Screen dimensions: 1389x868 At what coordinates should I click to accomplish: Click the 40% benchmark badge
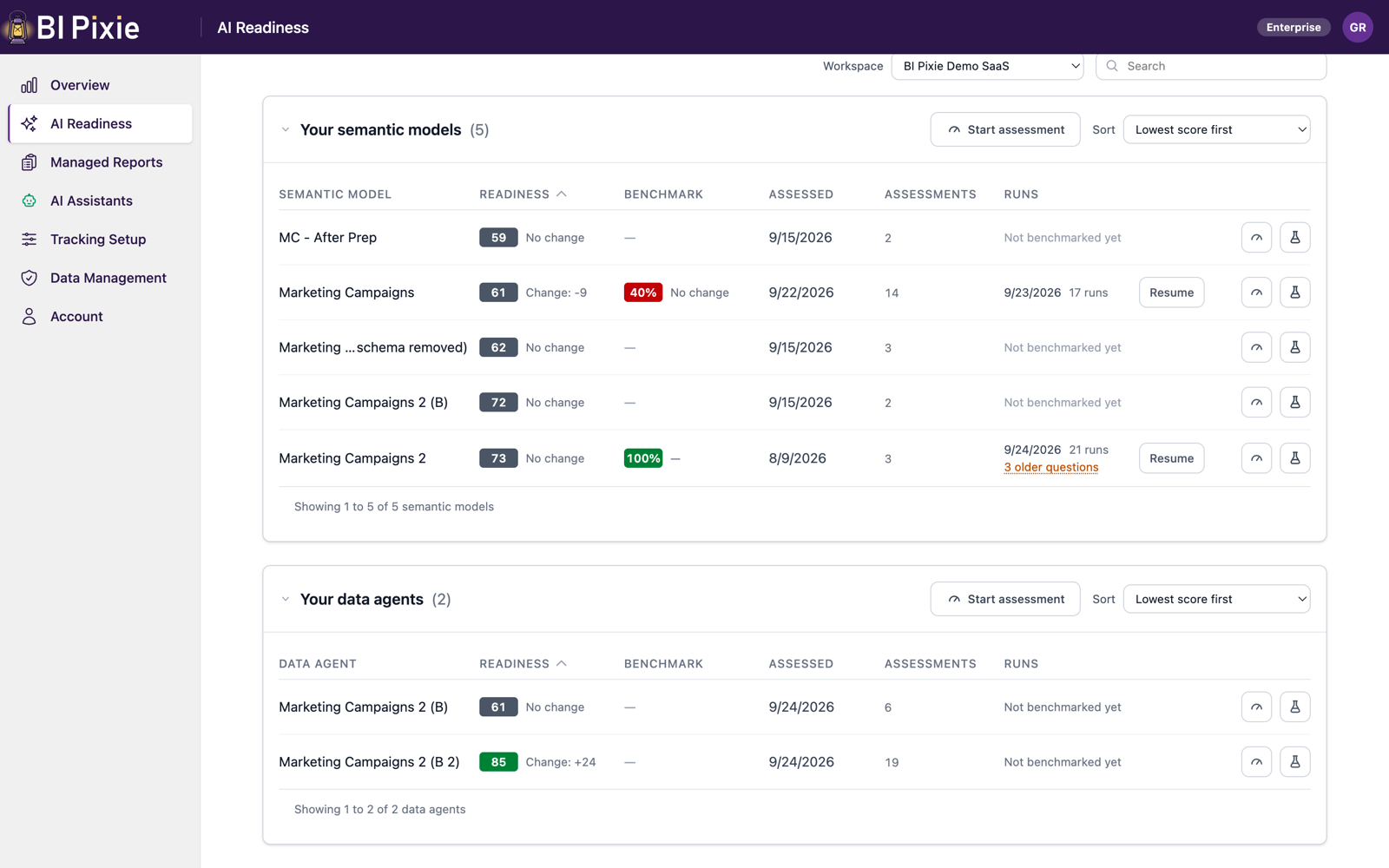click(643, 293)
